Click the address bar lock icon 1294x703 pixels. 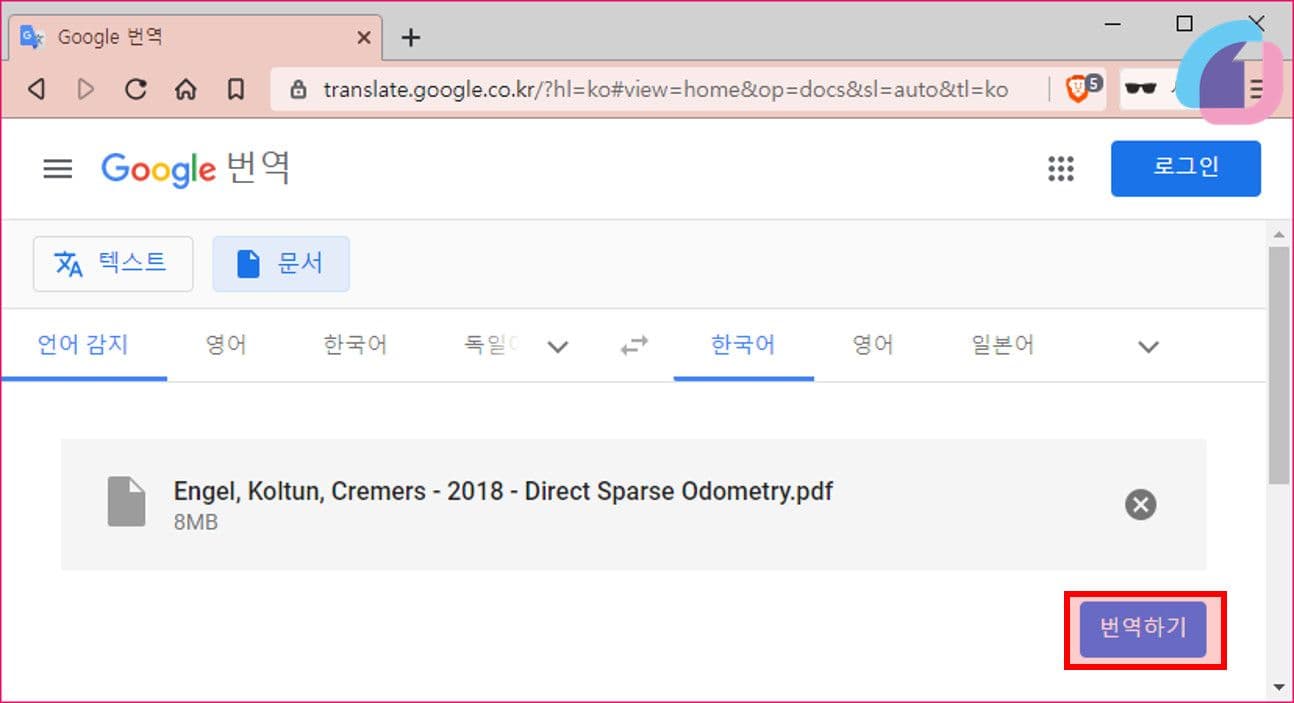(x=297, y=90)
